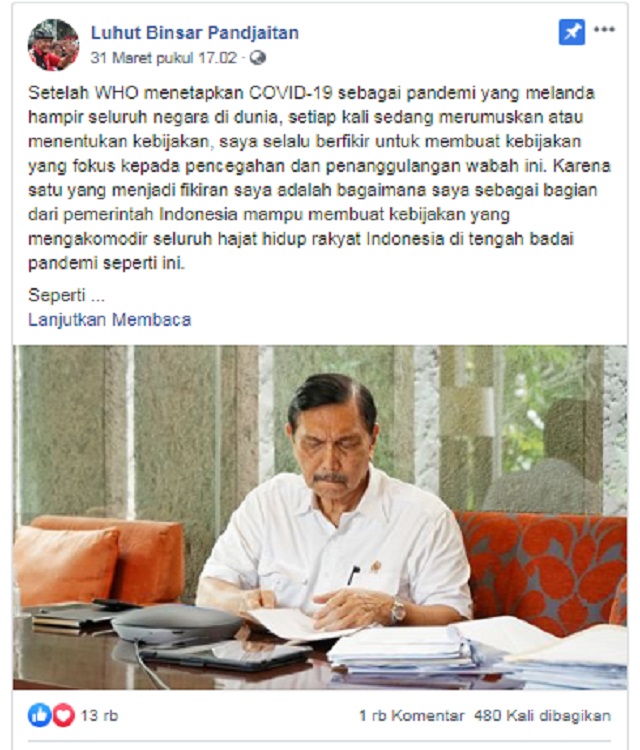
Task: Click the orange sofa area in photo
Action: point(543,567)
